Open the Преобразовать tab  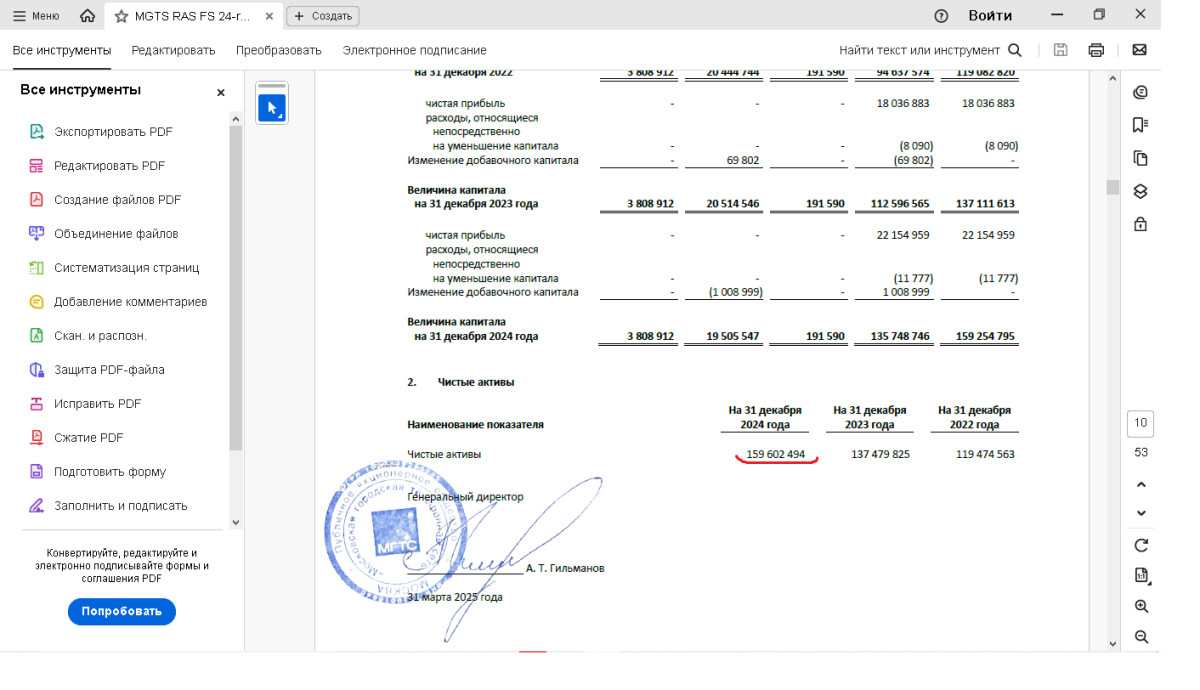point(279,50)
